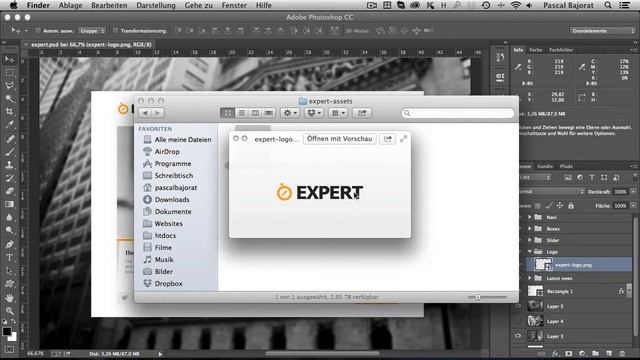Click the Delete layer trash icon
This screenshot has height=360, width=640.
coord(622,353)
